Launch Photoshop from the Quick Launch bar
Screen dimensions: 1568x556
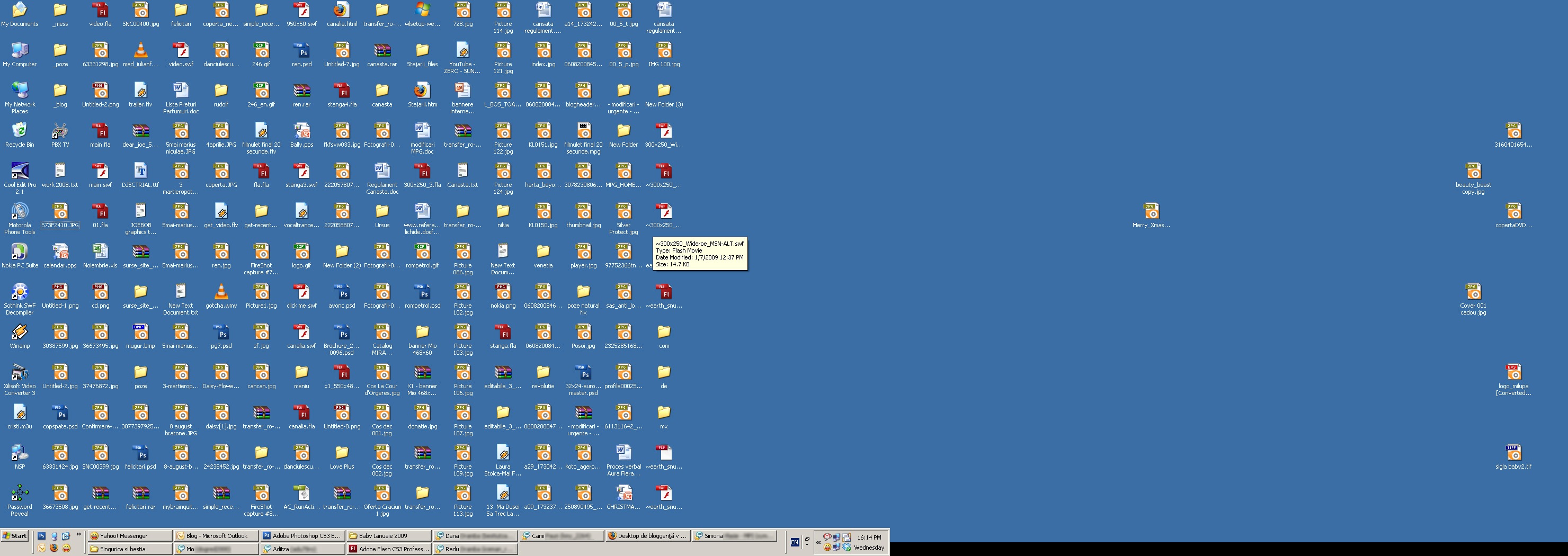(x=41, y=536)
